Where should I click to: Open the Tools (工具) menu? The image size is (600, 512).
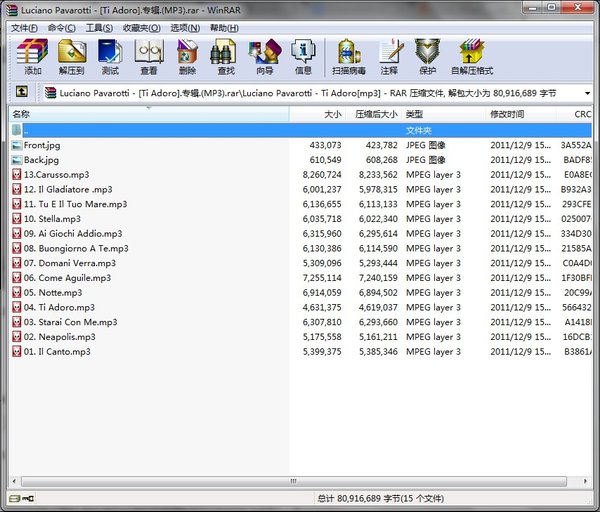(99, 28)
